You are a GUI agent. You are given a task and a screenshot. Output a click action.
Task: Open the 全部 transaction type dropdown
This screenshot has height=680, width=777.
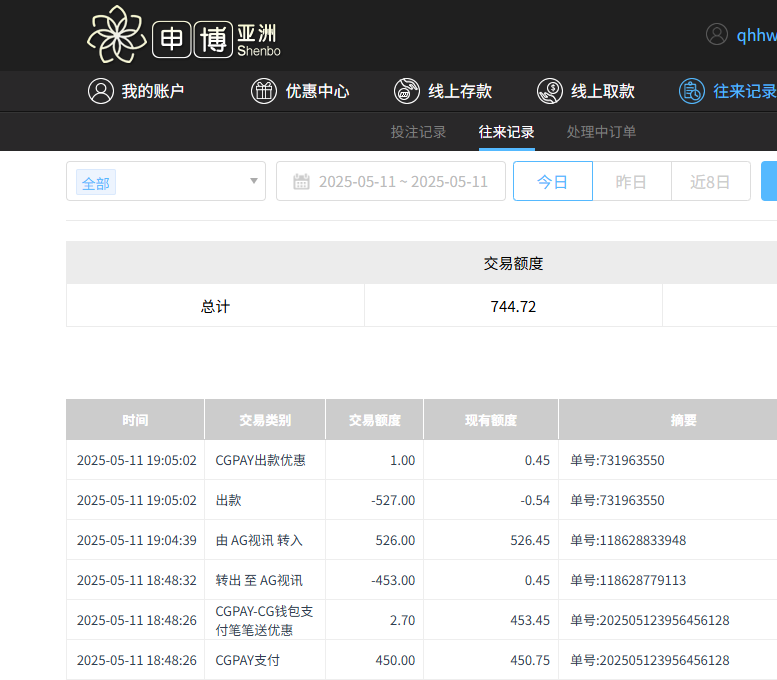coord(165,182)
